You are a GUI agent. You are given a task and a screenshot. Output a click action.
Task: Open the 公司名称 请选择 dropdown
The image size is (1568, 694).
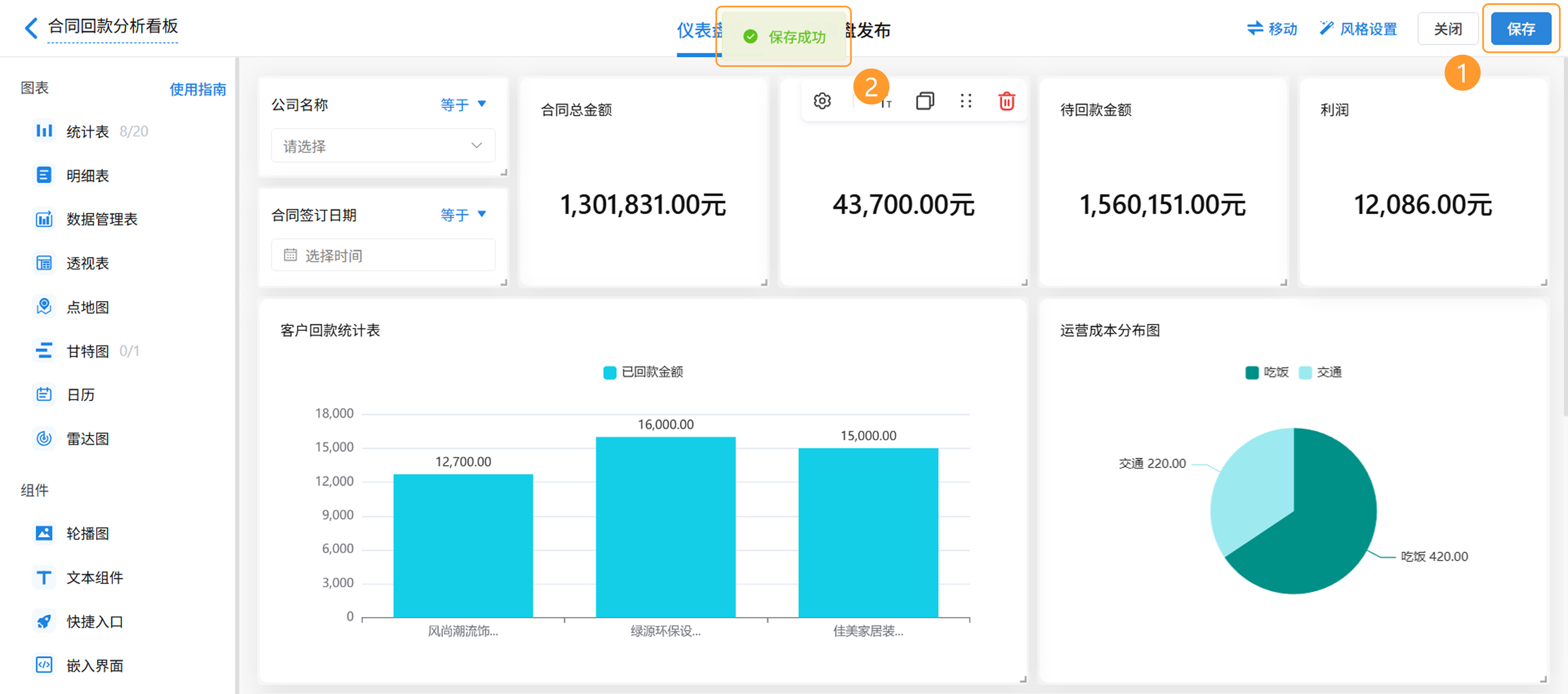(383, 146)
